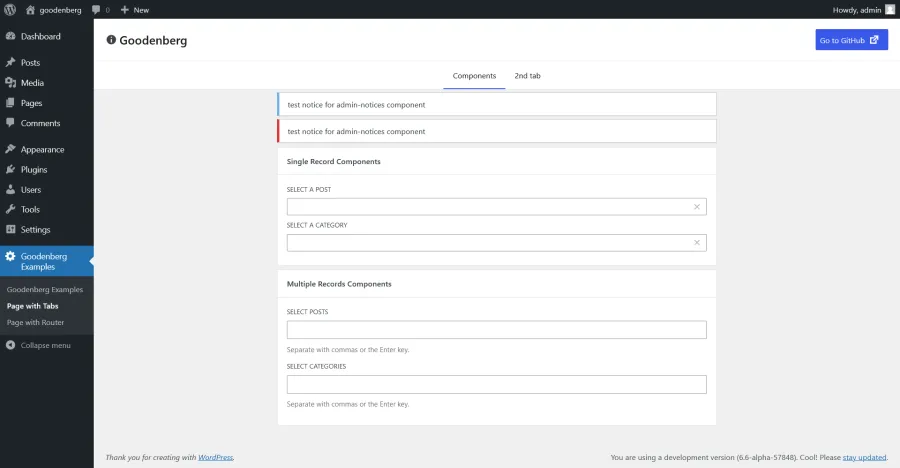Focus the Select Posts token field

coord(496,330)
